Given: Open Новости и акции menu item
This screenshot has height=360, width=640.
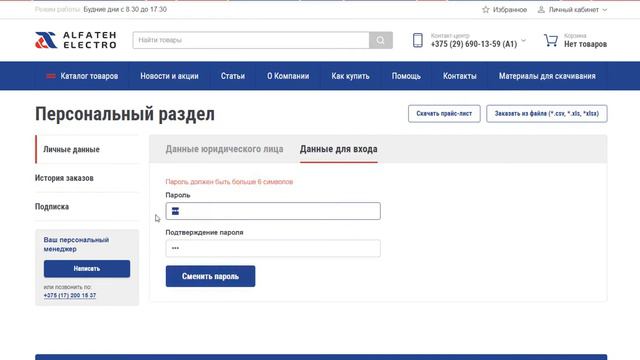Looking at the screenshot, I should (x=169, y=76).
